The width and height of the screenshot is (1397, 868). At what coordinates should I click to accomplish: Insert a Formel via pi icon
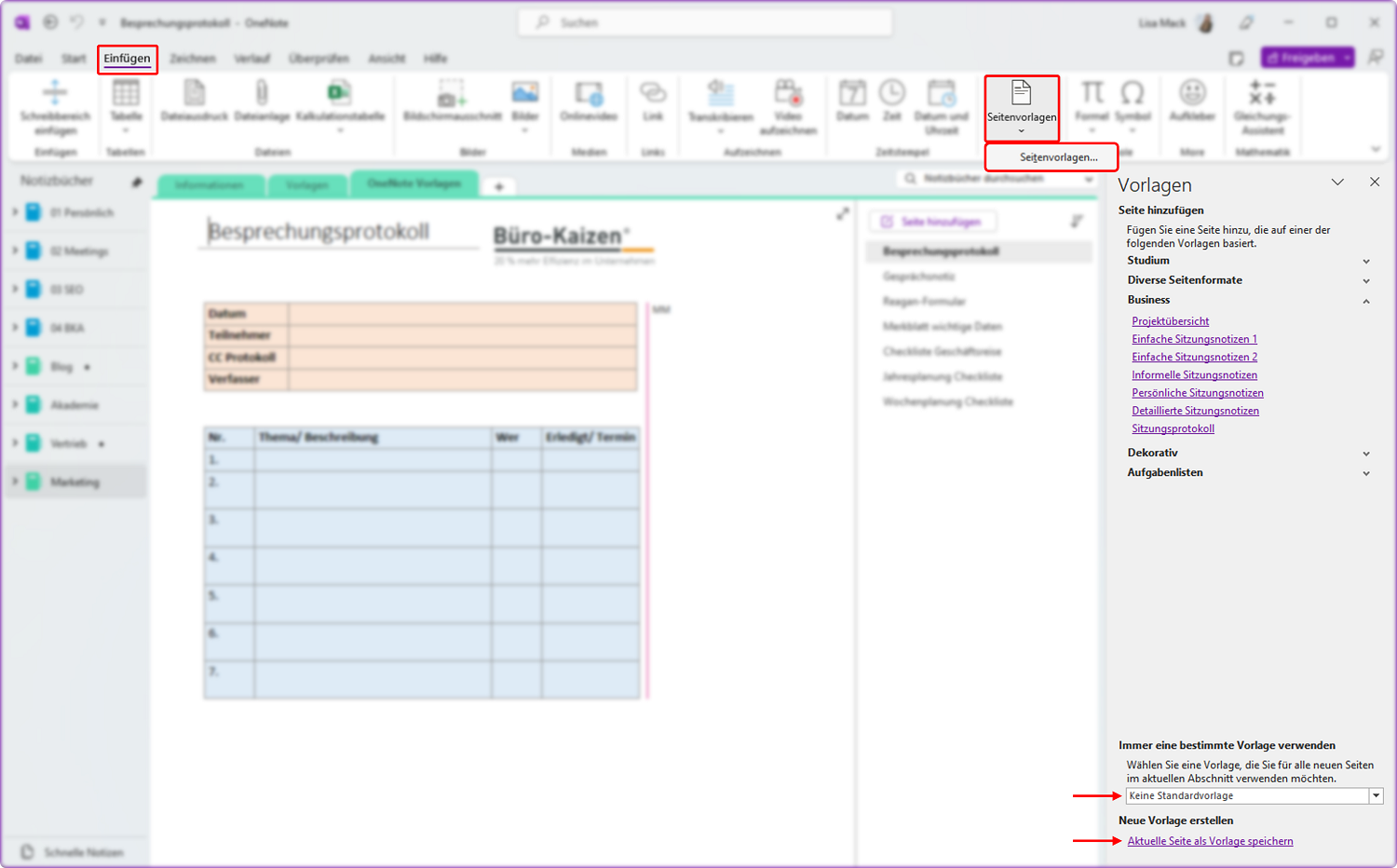point(1092,92)
